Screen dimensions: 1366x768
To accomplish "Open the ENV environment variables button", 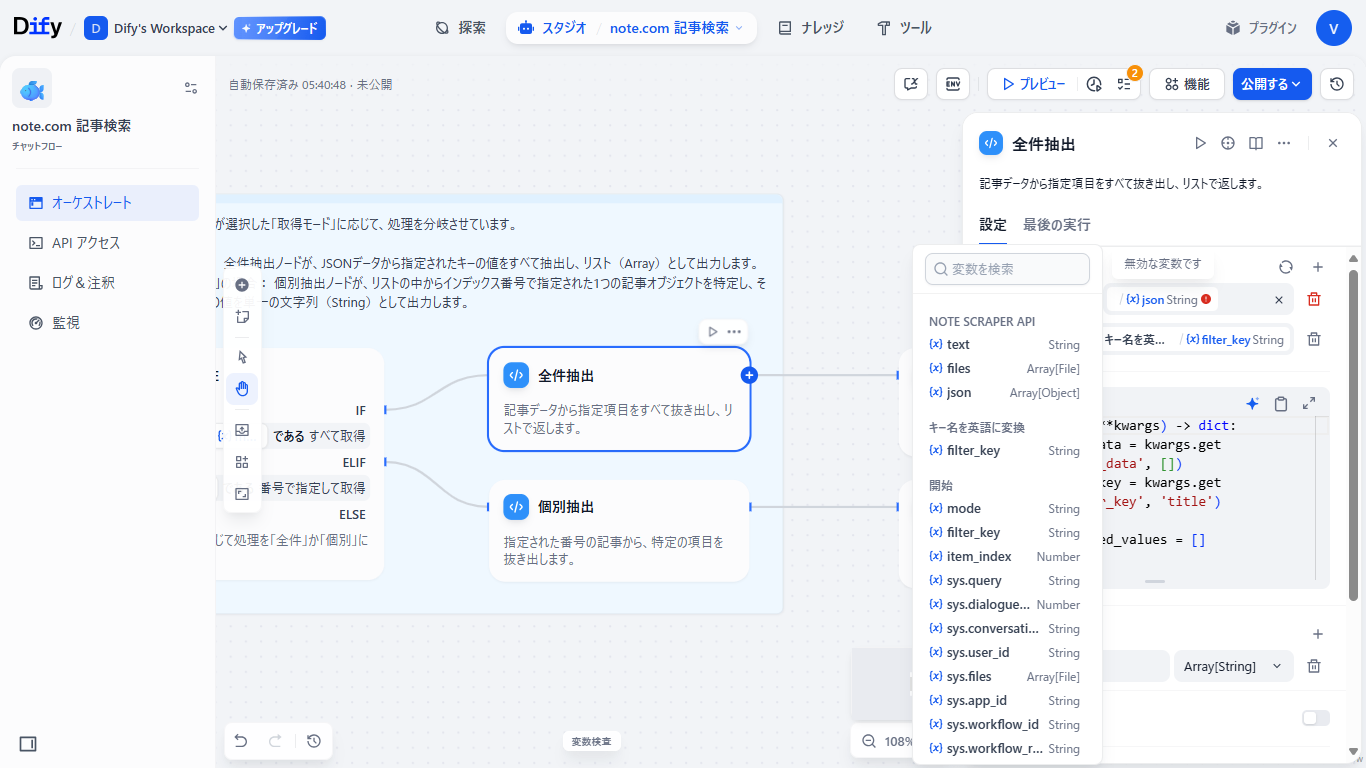I will pos(953,85).
